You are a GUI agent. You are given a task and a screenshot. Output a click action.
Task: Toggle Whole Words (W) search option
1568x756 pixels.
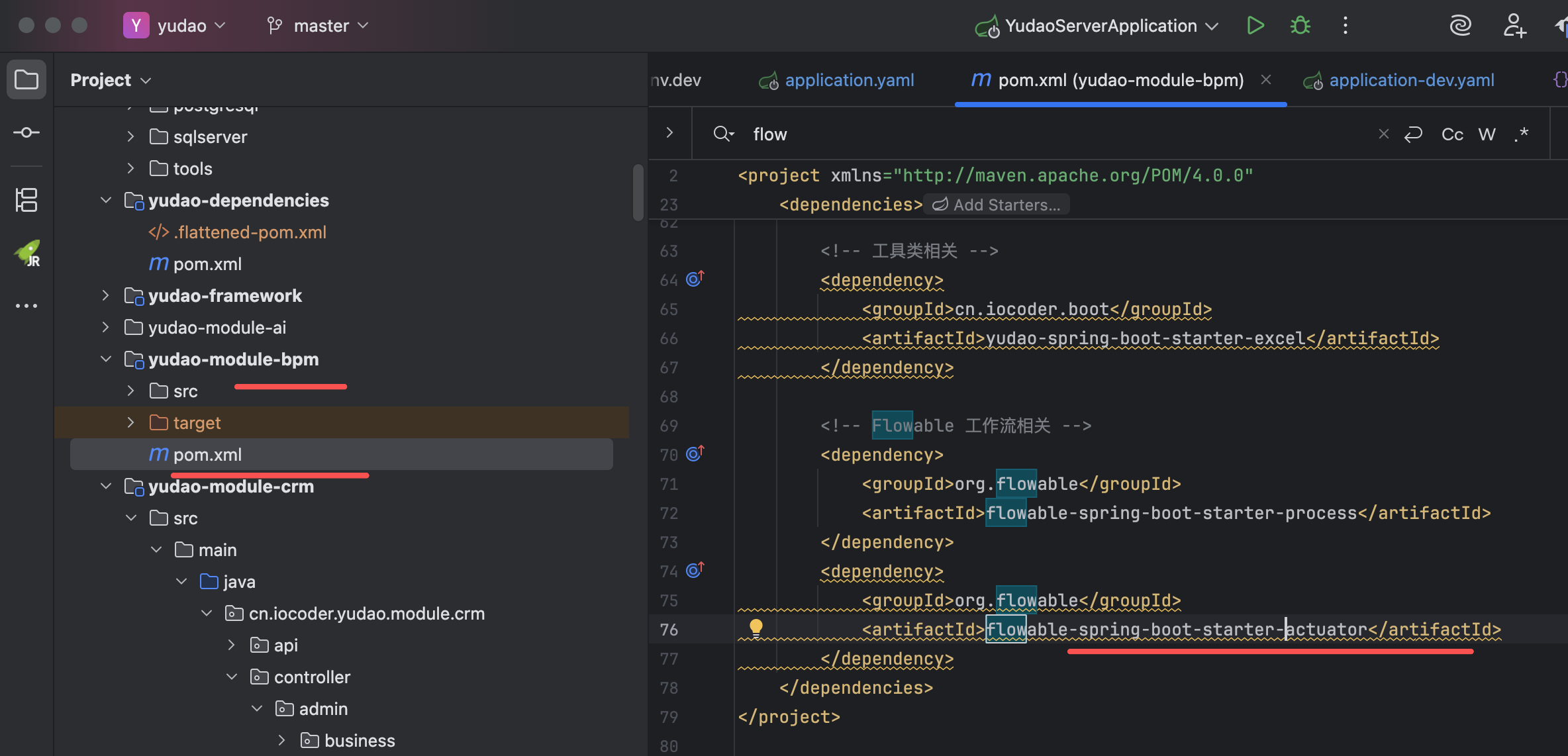pos(1487,134)
